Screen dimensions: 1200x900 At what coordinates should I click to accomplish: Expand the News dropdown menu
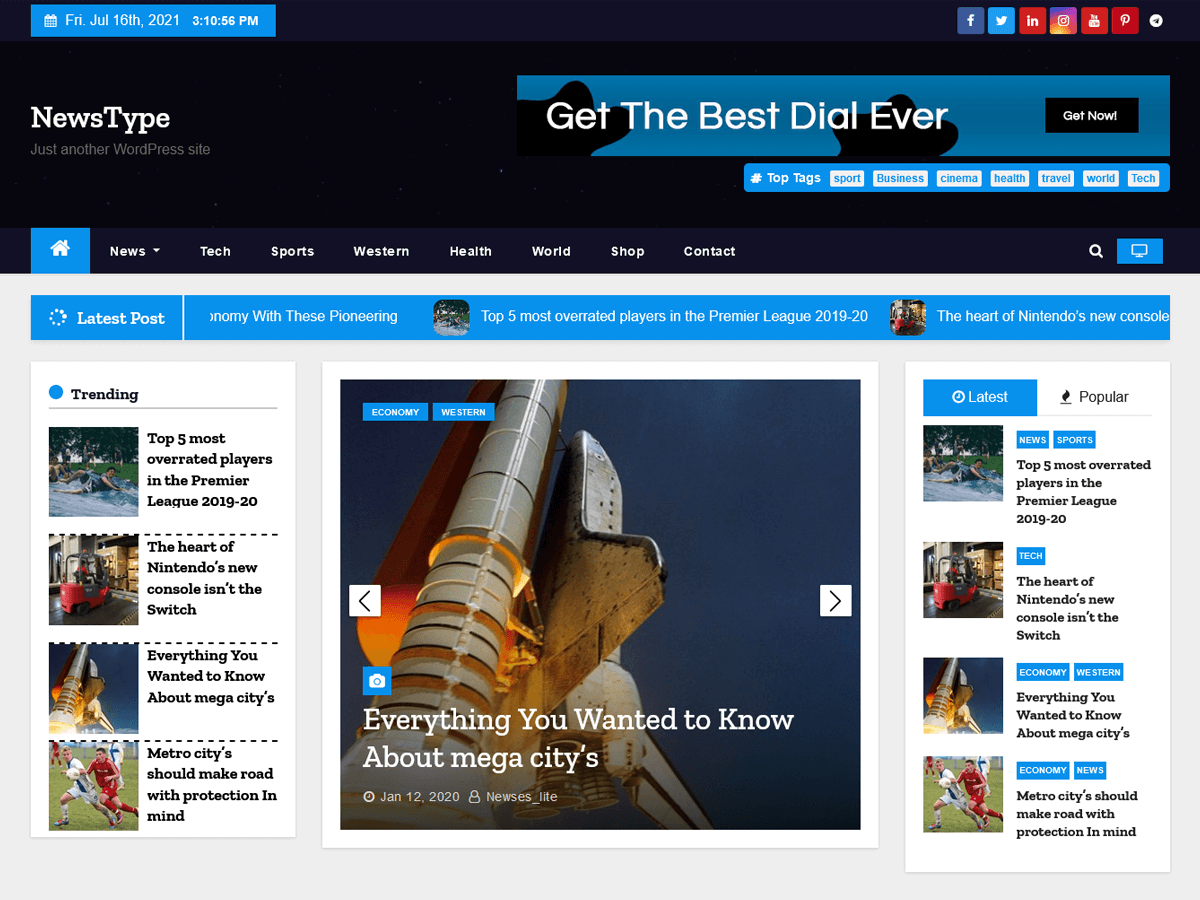pyautogui.click(x=134, y=251)
